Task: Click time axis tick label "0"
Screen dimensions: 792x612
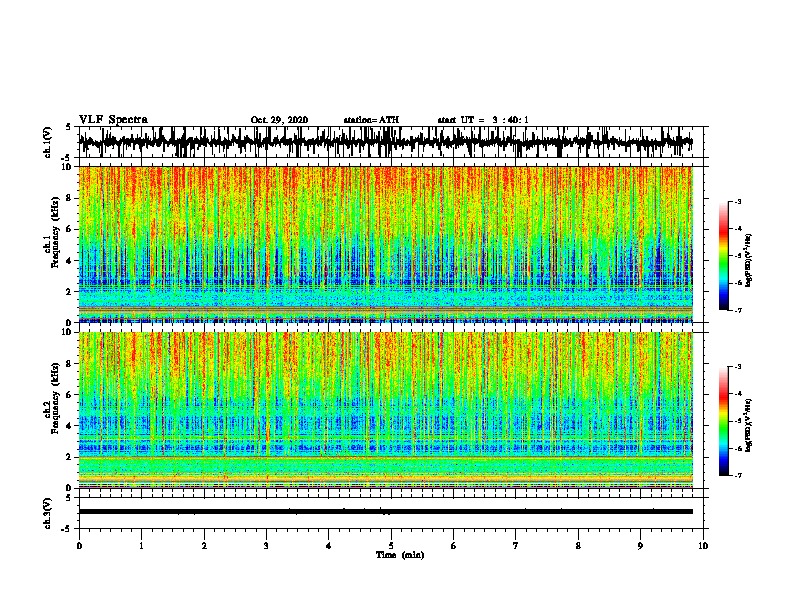Action: (x=79, y=546)
